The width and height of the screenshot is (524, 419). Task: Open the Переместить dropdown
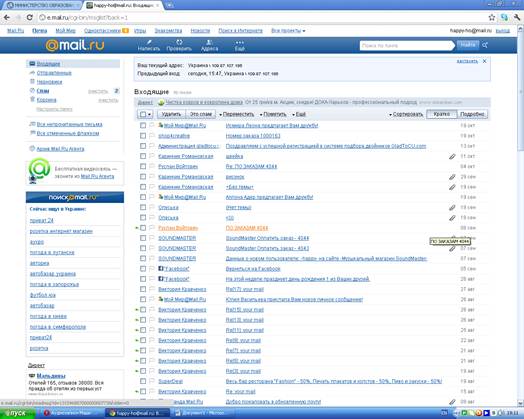[x=237, y=114]
